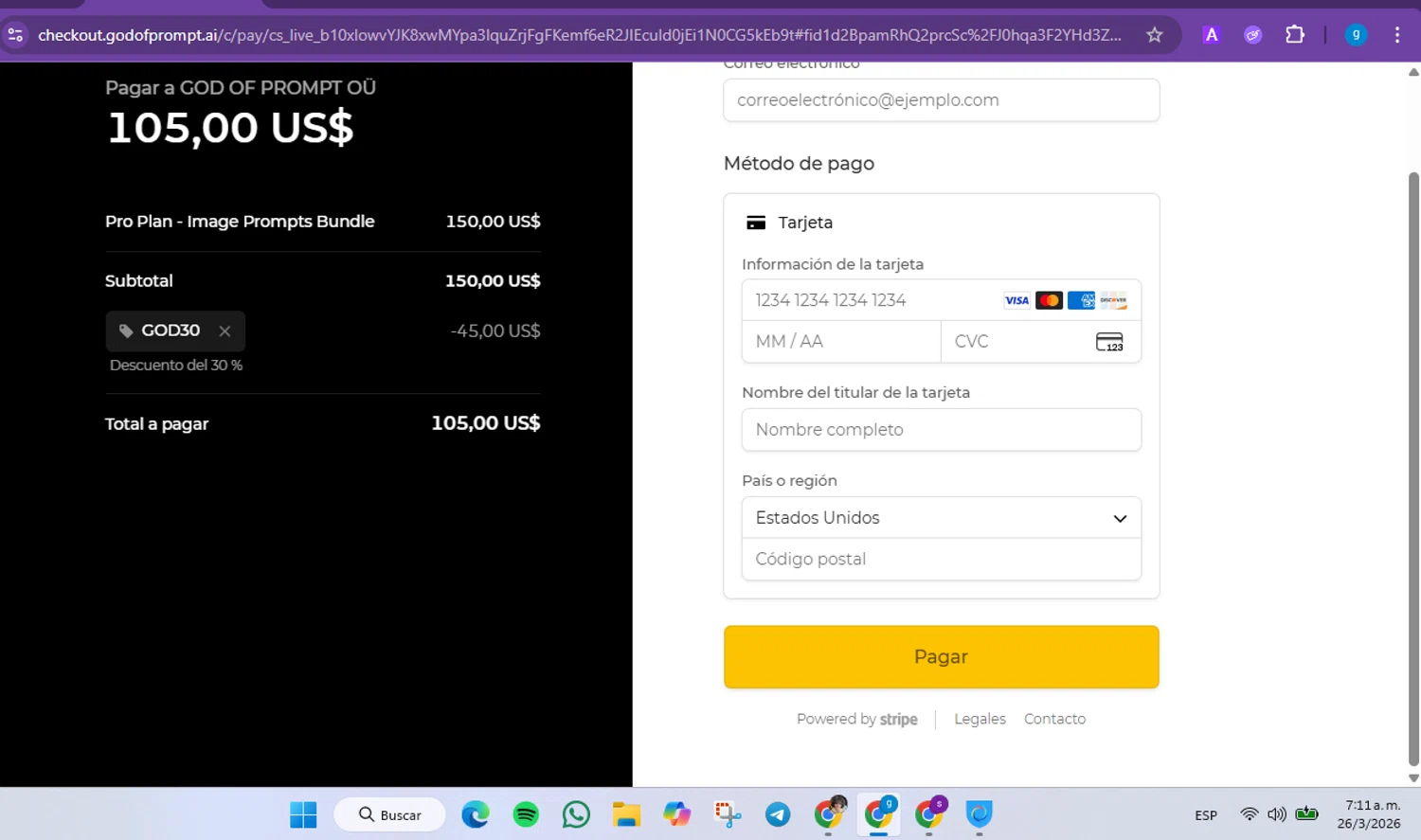Open Powered by Stripe link

click(x=857, y=719)
